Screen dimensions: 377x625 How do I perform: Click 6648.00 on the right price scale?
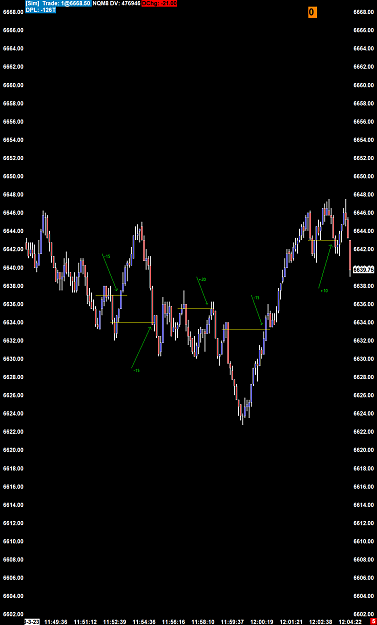pyautogui.click(x=364, y=195)
